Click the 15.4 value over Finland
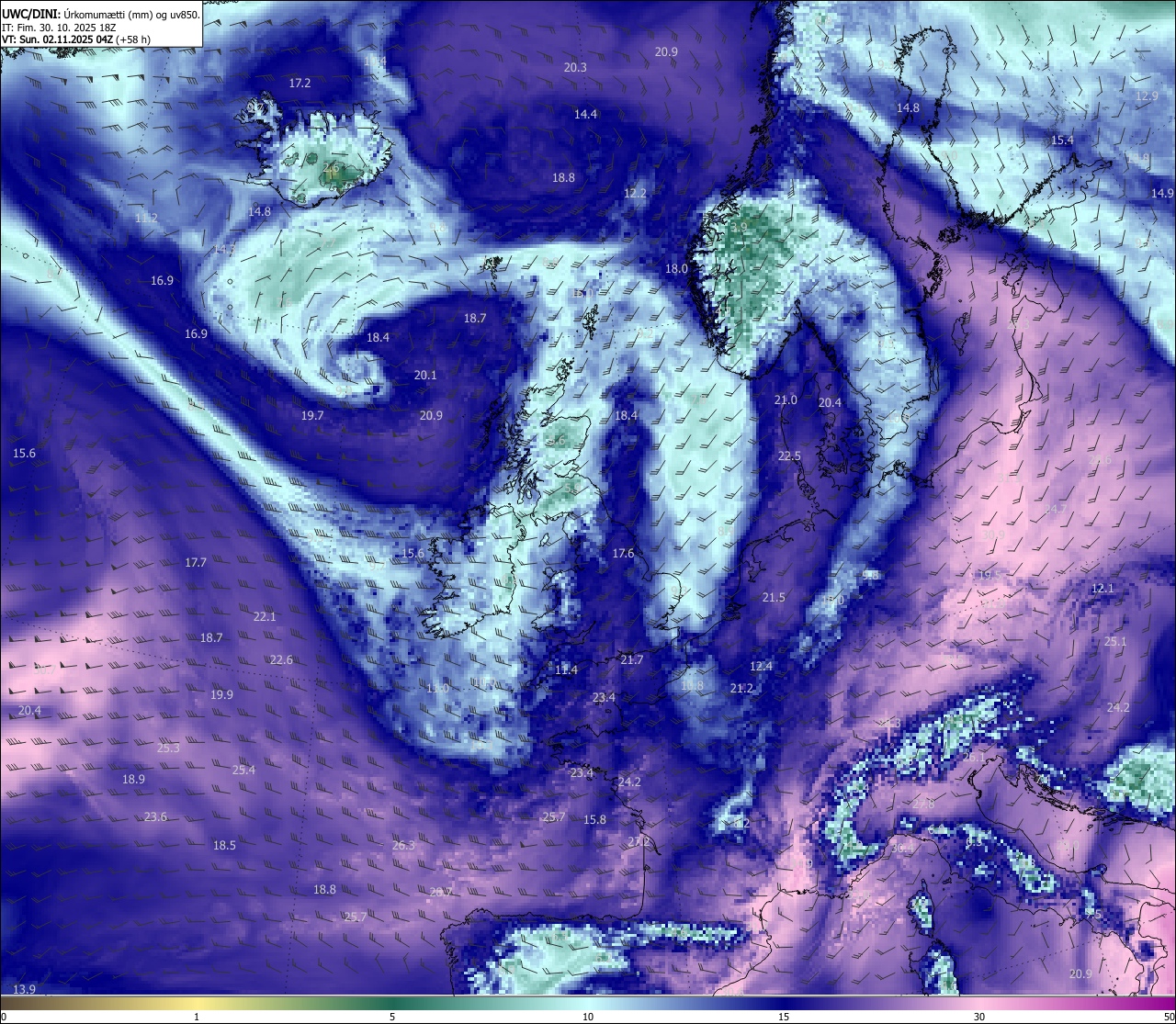Image resolution: width=1176 pixels, height=1024 pixels. [x=1062, y=140]
